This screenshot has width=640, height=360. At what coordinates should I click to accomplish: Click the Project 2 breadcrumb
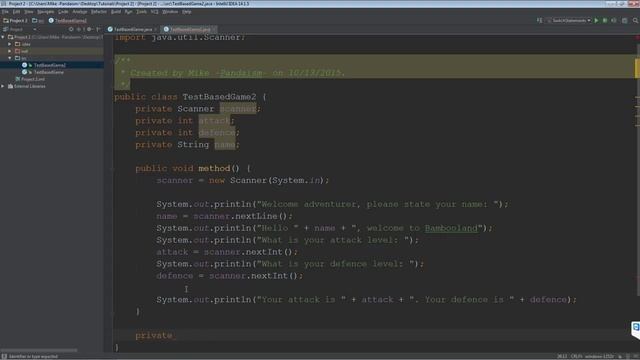point(16,20)
